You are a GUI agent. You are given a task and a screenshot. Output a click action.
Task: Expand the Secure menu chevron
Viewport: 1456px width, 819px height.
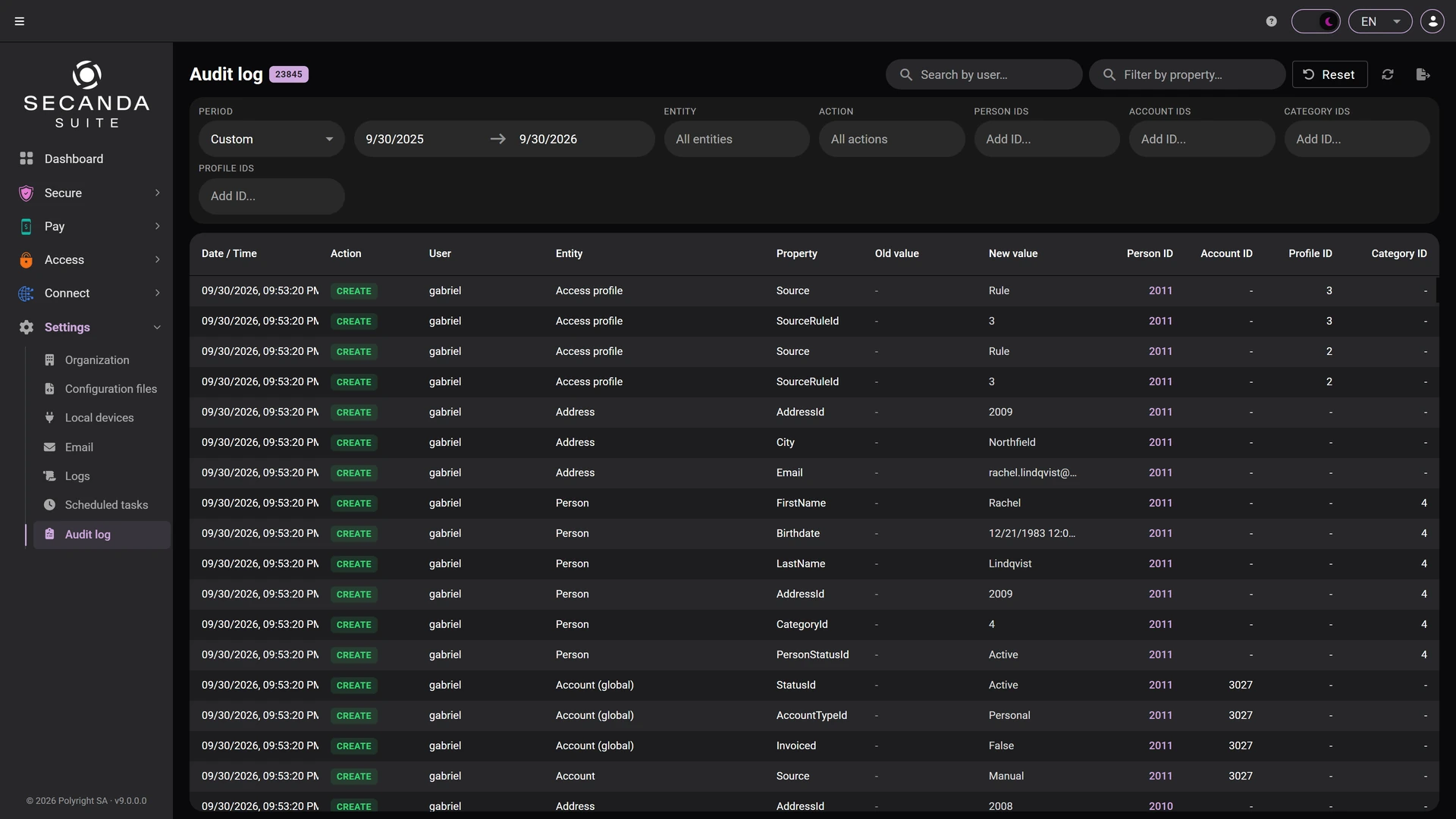[x=157, y=193]
